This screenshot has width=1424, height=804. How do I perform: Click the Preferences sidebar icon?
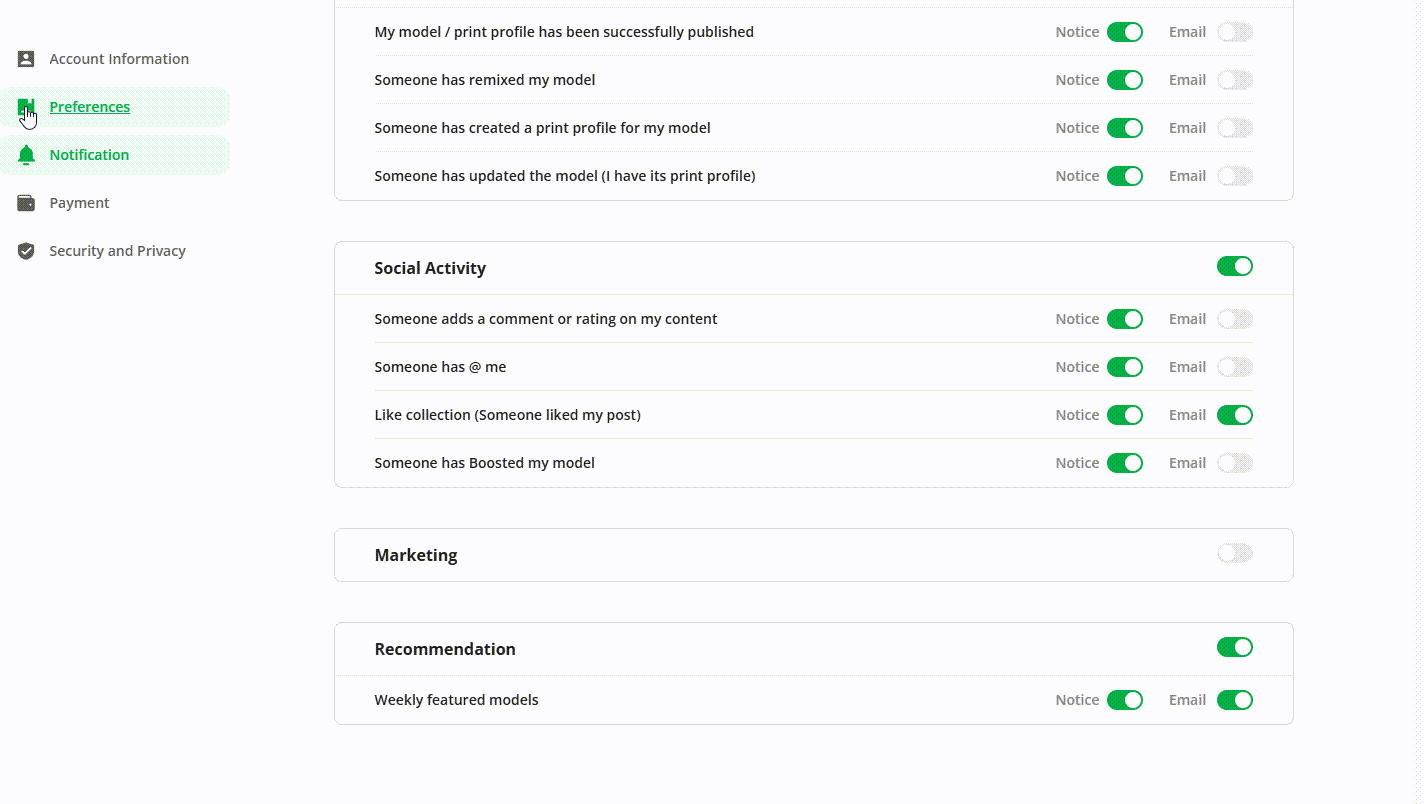(26, 107)
